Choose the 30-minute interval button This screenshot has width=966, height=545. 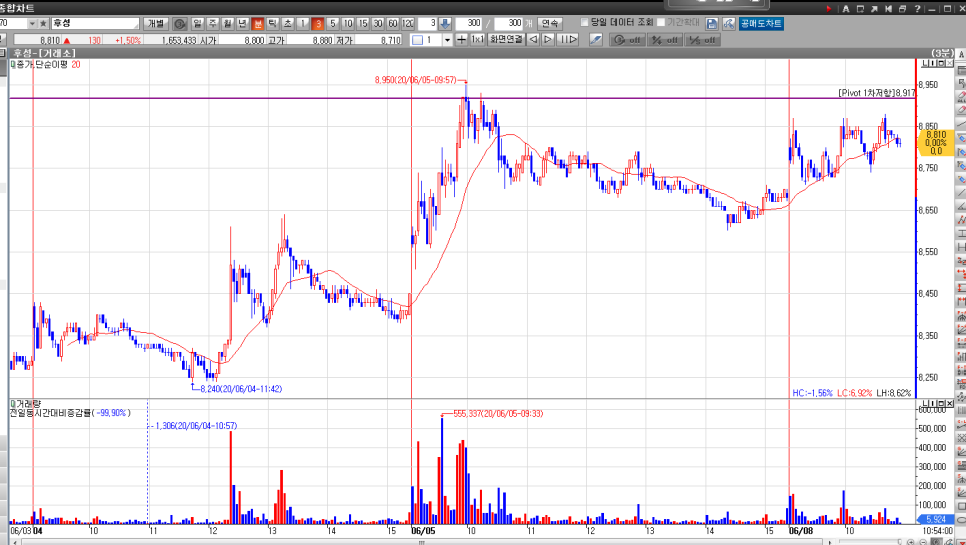378,23
